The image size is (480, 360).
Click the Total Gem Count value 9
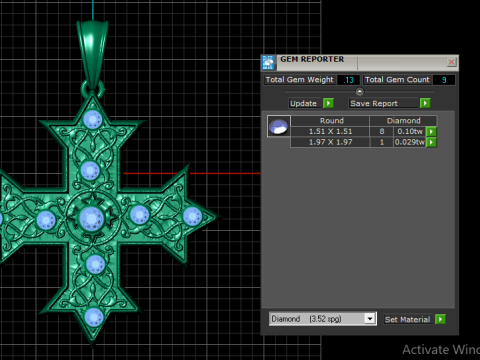444,80
